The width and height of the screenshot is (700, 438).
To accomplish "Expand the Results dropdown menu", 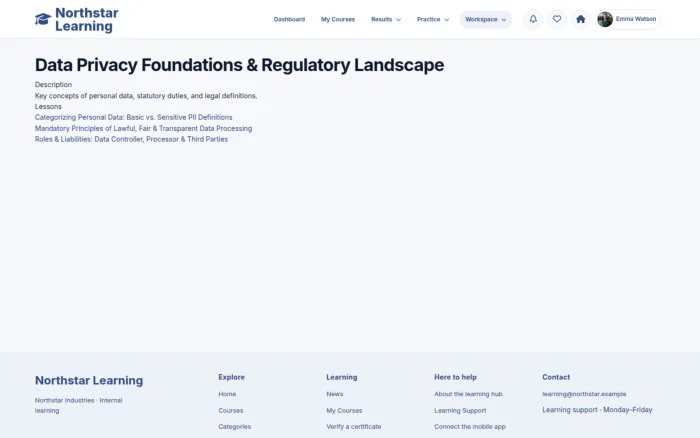I will click(386, 19).
